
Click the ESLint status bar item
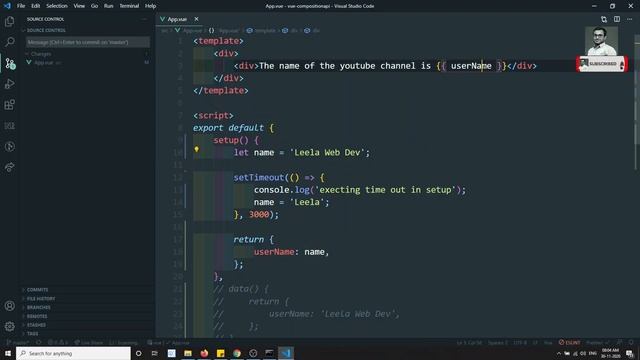click(x=569, y=342)
